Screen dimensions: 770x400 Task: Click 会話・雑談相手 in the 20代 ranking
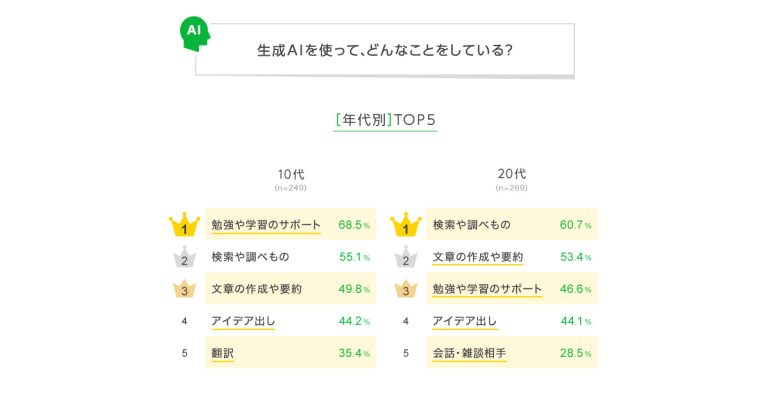[469, 353]
